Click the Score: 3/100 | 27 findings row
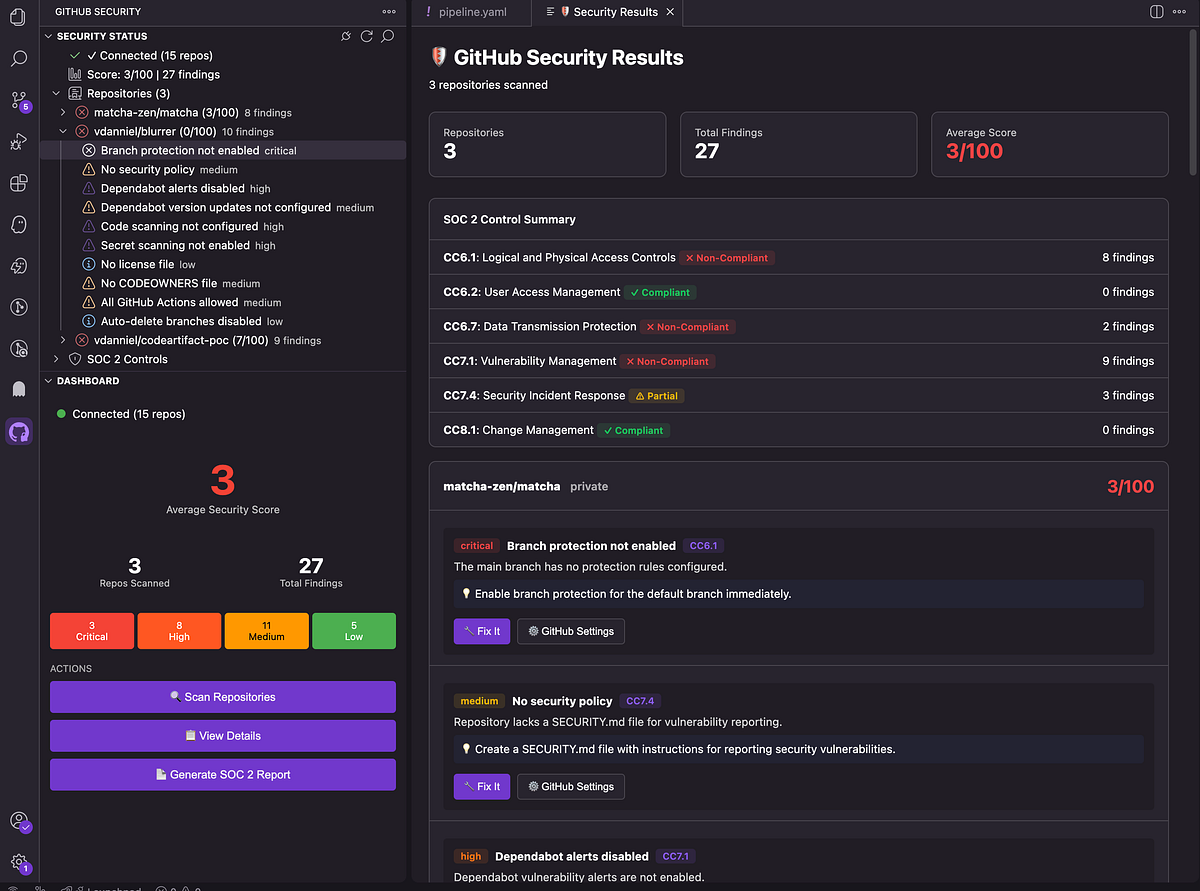Viewport: 1200px width, 891px height. pyautogui.click(x=224, y=74)
